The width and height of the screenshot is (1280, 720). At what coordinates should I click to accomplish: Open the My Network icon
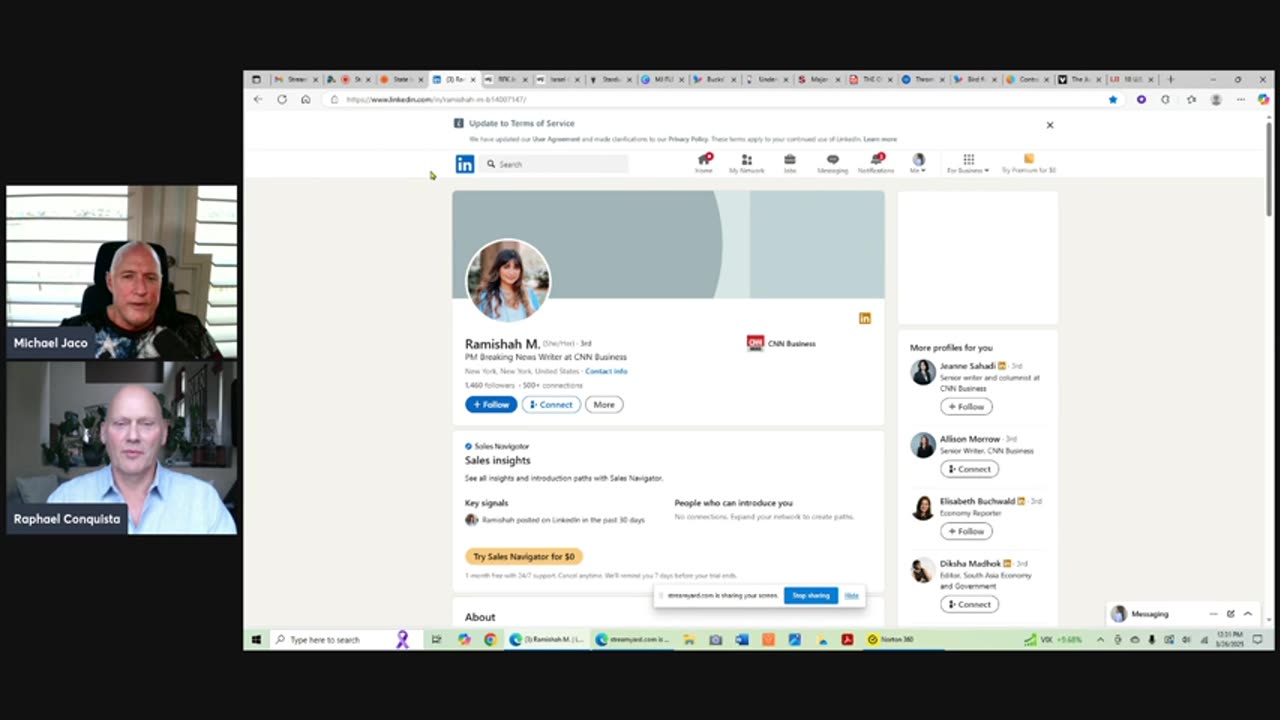746,163
